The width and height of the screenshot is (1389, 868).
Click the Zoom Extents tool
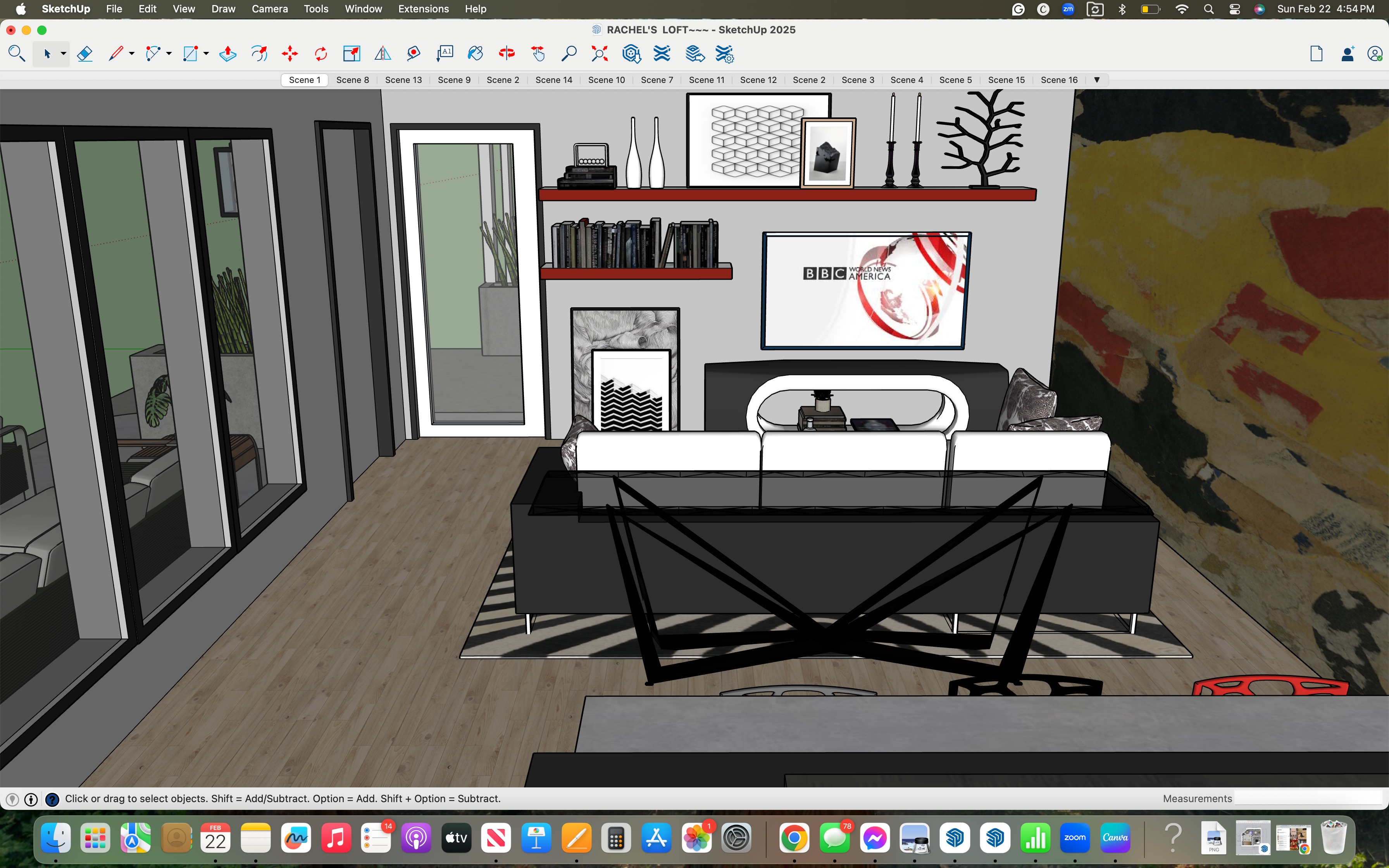599,54
